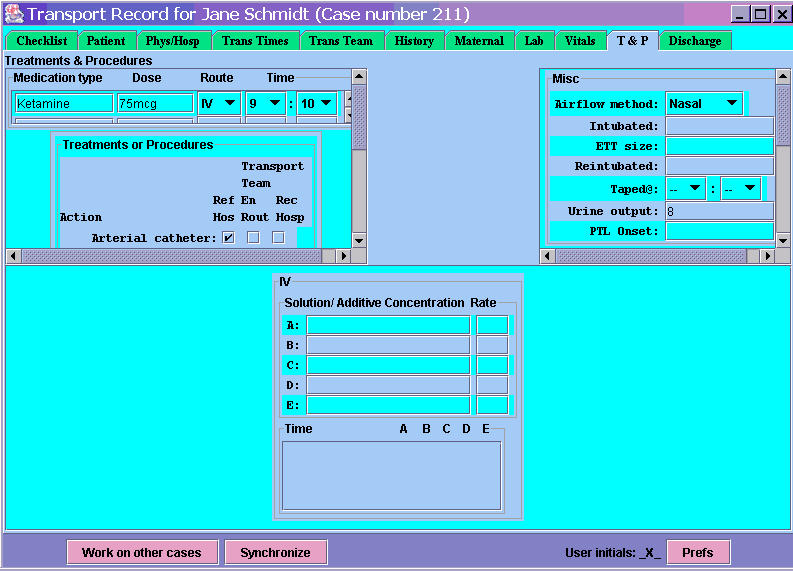
Task: Open the Taped@ first dropdown
Action: coord(686,189)
